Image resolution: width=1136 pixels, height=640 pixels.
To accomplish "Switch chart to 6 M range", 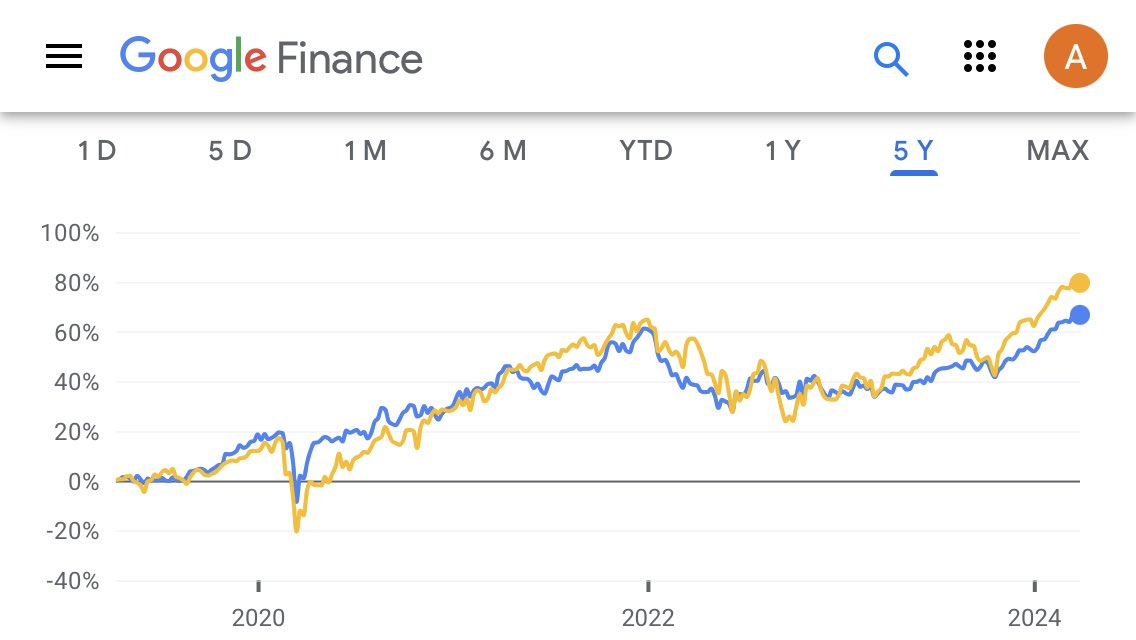I will click(503, 151).
